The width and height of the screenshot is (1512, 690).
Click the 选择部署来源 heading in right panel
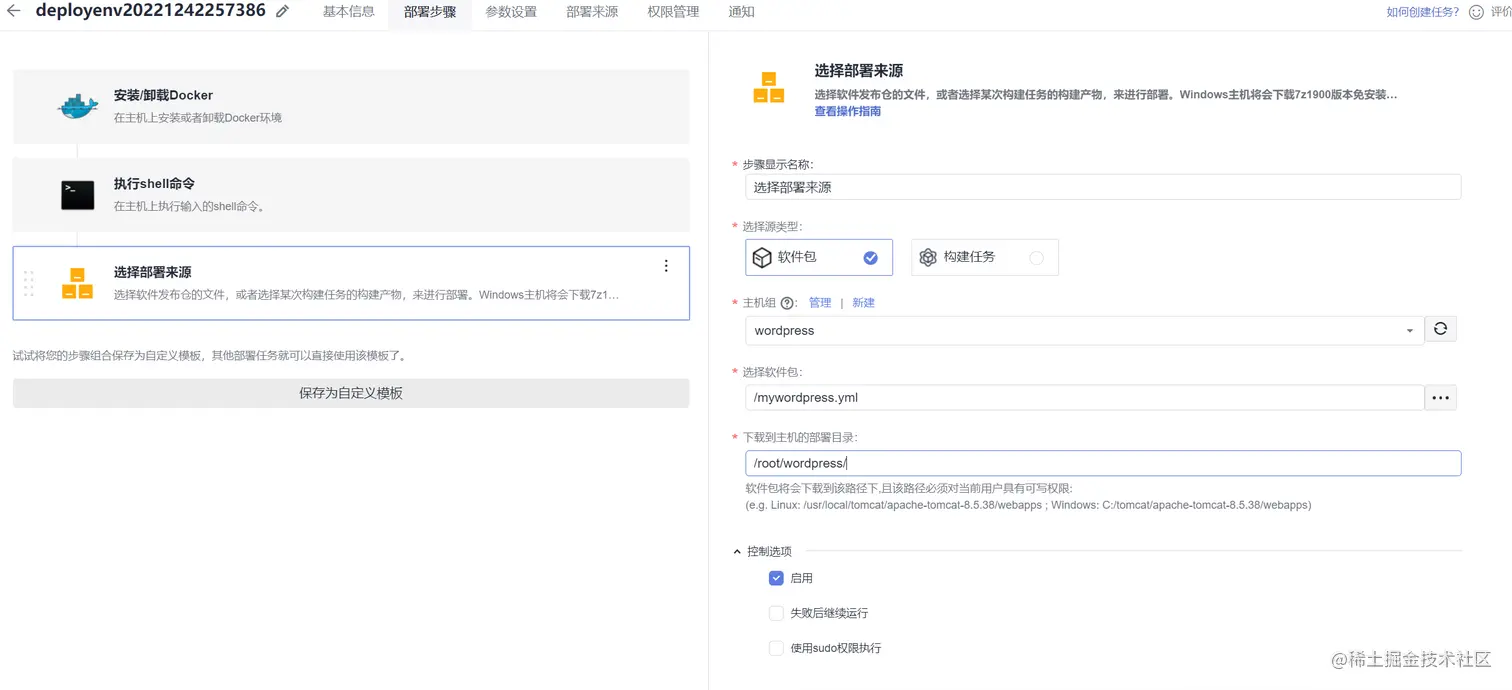click(x=859, y=71)
